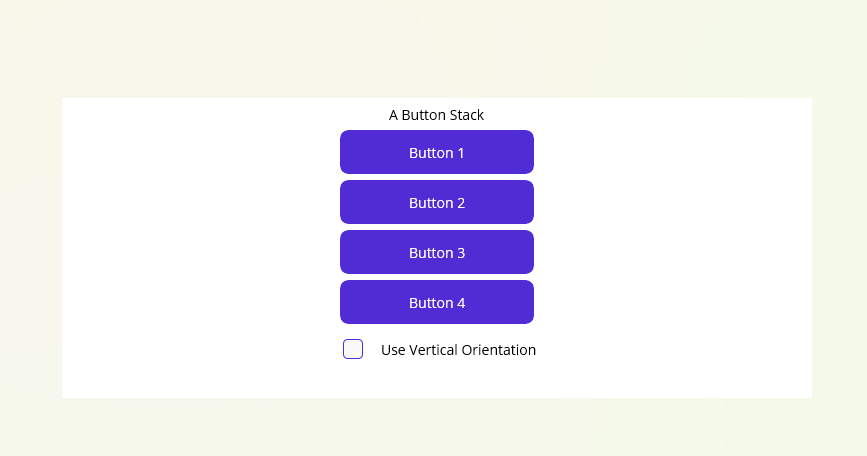
Task: Click the title above Button 1
Action: 436,115
